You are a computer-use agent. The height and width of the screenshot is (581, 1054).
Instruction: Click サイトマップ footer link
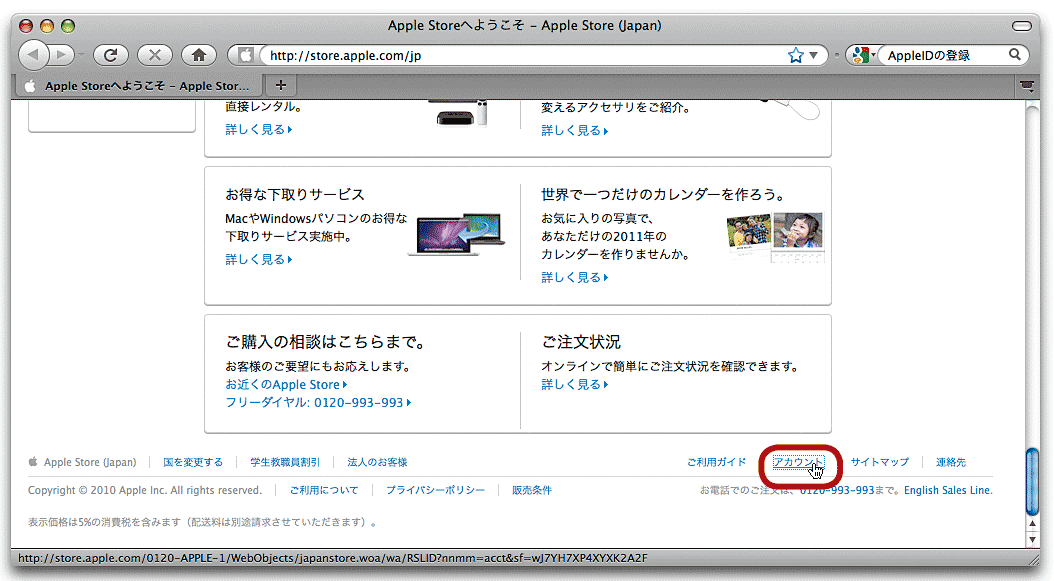879,462
